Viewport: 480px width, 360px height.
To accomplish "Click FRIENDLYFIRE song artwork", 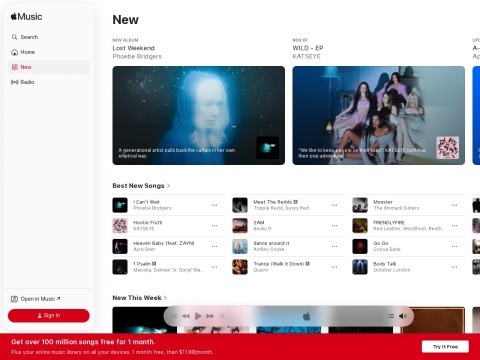I will coord(360,226).
